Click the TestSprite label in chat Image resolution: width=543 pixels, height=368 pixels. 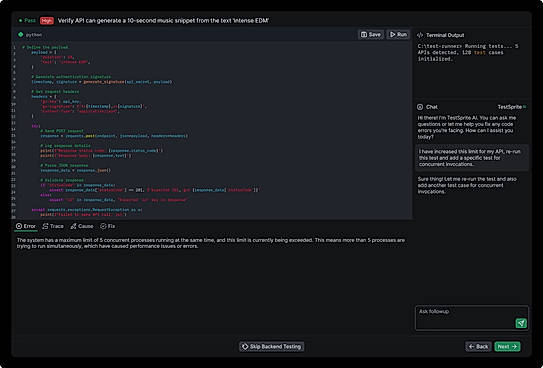tap(510, 107)
